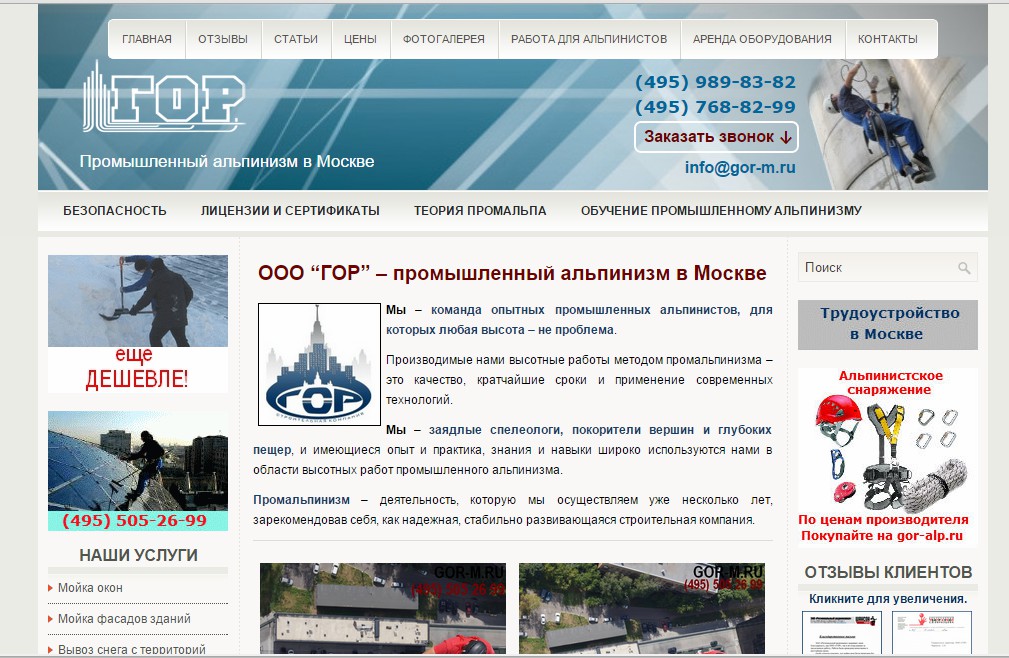Click Промышленный альпинизм в Москве tagline
Image resolution: width=1009 pixels, height=658 pixels.
pos(227,161)
